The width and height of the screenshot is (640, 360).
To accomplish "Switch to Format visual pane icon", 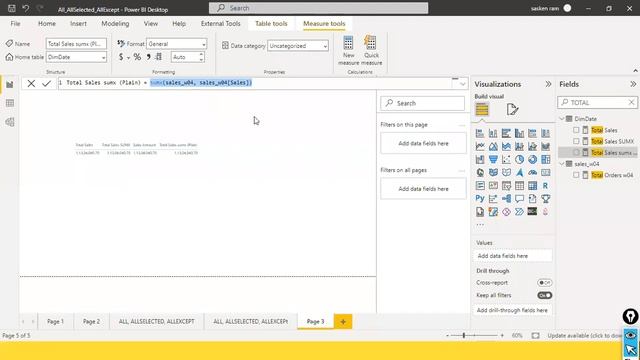I will [512, 109].
